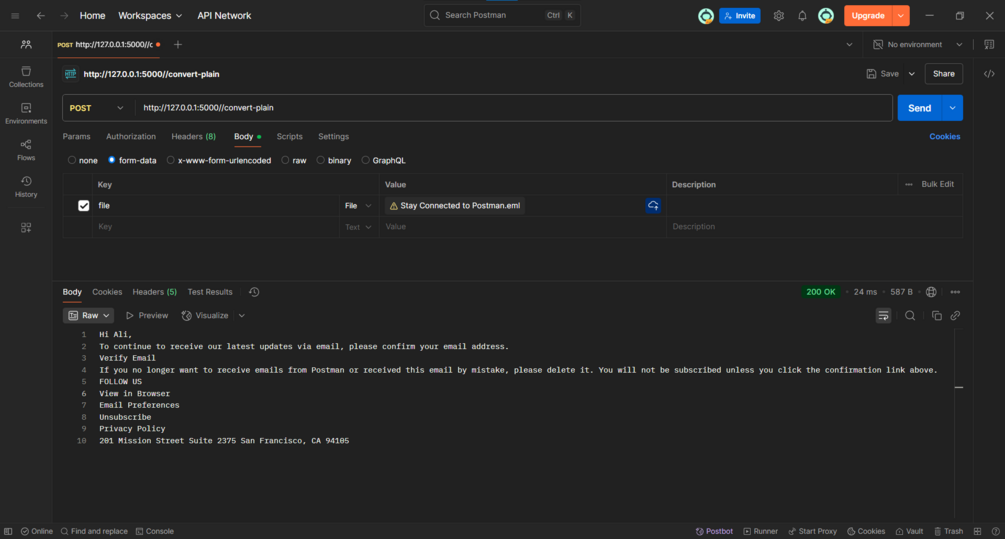Open the Environments sidebar panel
The height and width of the screenshot is (539, 1005).
coord(26,113)
